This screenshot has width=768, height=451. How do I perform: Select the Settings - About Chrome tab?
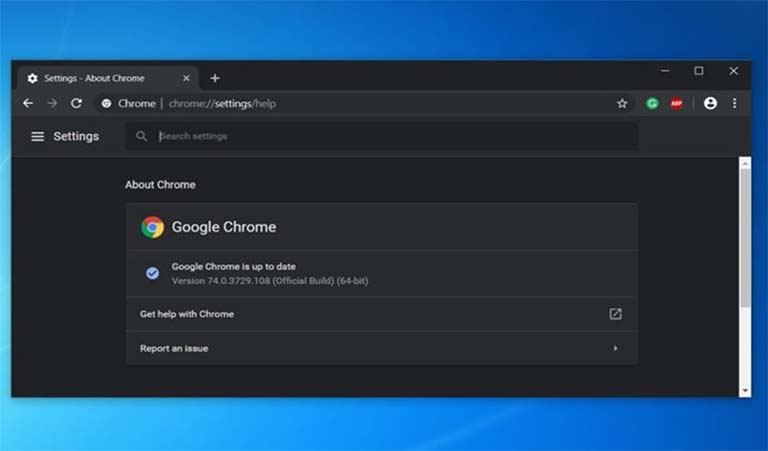pos(108,78)
